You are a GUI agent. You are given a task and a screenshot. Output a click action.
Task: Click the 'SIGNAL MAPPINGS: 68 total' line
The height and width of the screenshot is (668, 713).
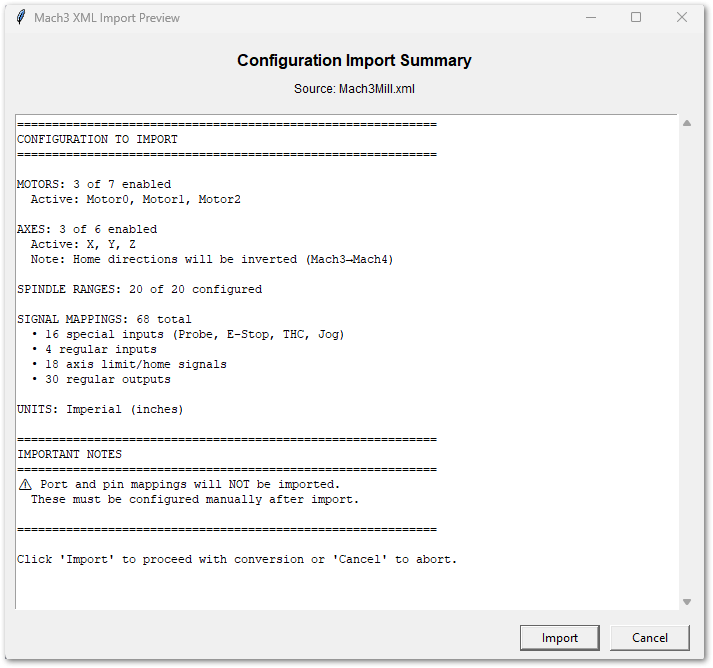(104, 319)
